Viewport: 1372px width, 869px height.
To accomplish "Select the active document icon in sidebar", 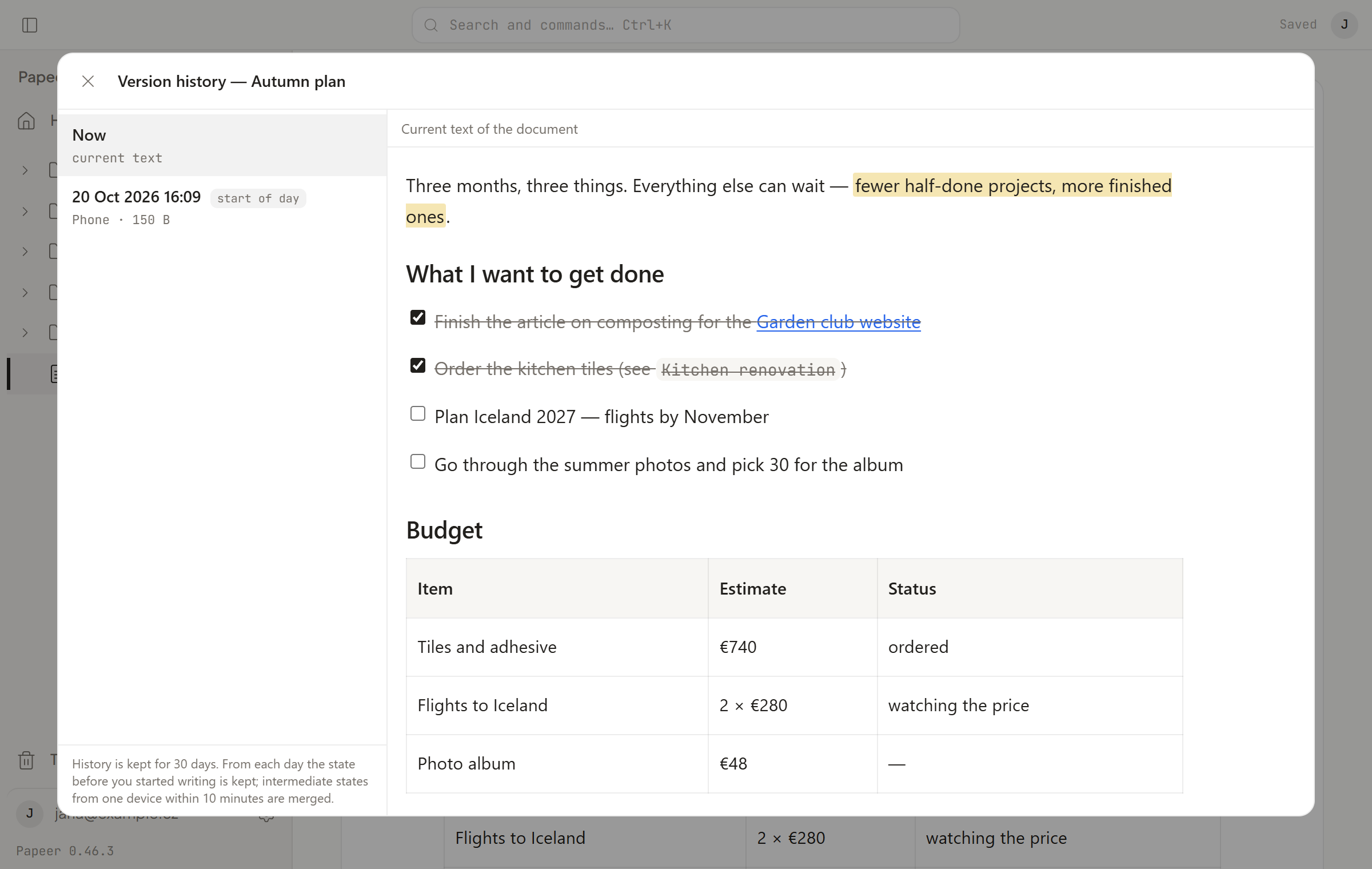I will tap(54, 374).
